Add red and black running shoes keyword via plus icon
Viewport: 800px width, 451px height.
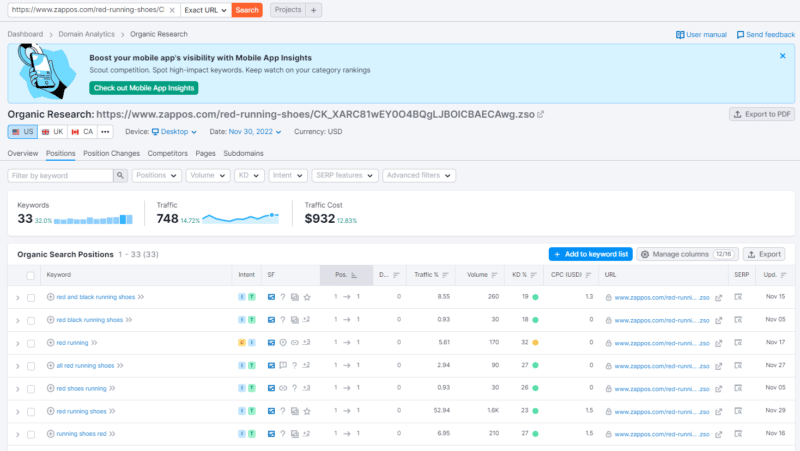point(51,297)
